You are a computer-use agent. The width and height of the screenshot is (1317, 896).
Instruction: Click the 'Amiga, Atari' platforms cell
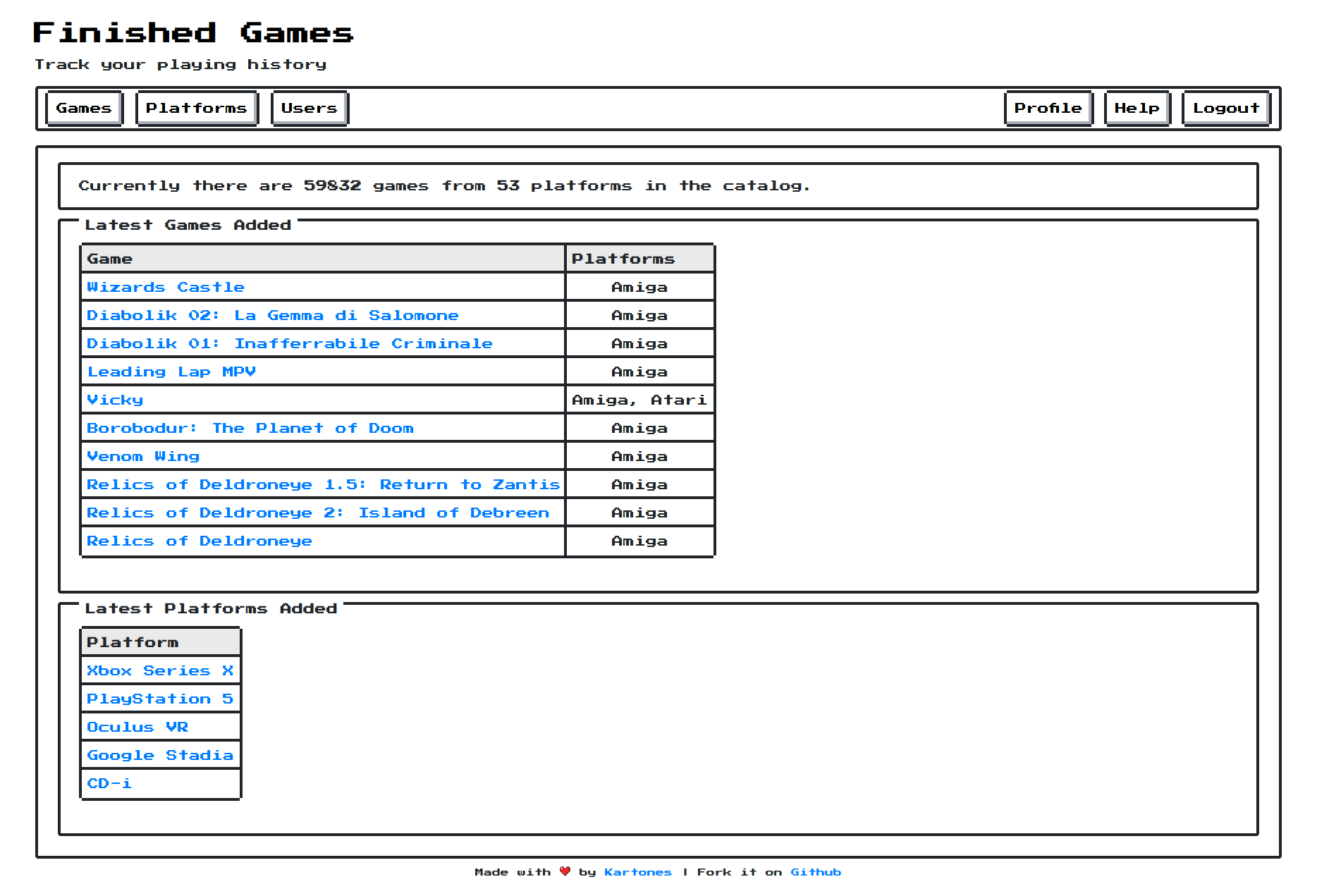(x=640, y=400)
